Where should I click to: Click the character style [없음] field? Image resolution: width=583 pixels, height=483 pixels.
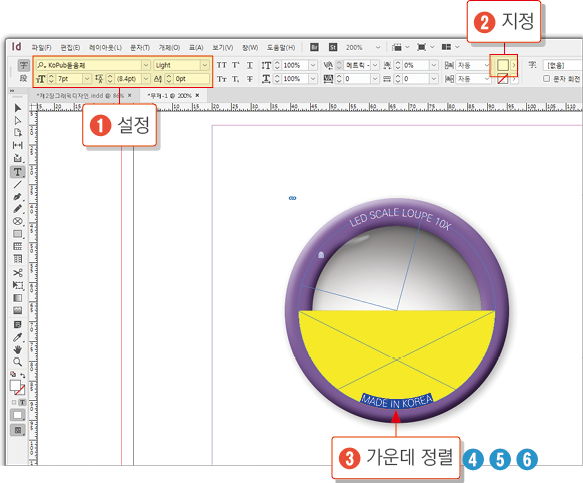click(x=563, y=65)
